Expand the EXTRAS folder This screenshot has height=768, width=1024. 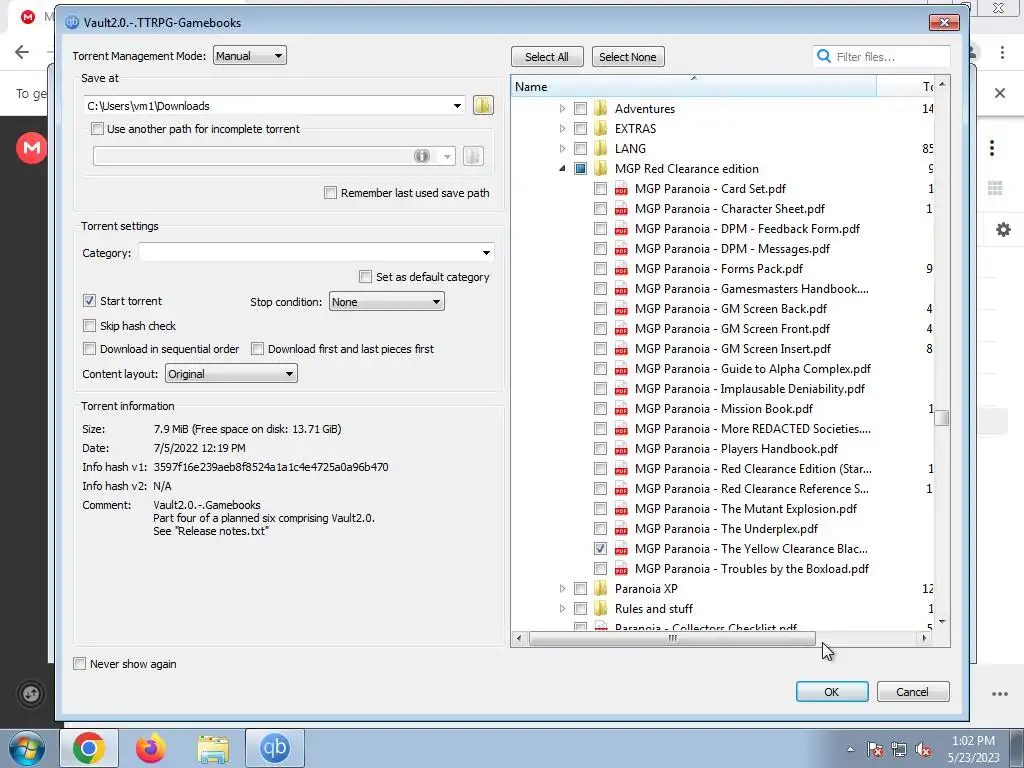coord(562,129)
